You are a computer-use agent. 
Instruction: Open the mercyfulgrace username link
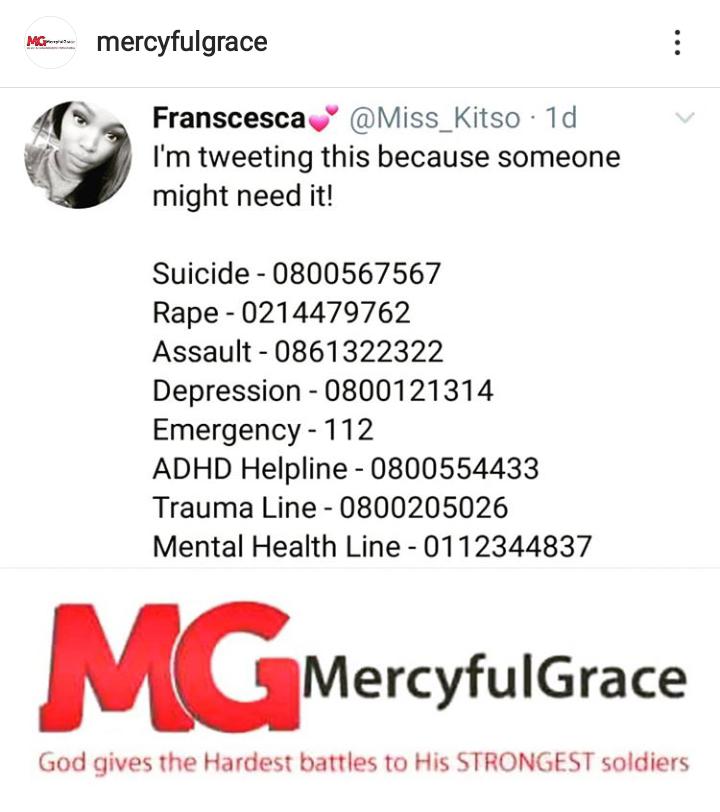click(182, 43)
